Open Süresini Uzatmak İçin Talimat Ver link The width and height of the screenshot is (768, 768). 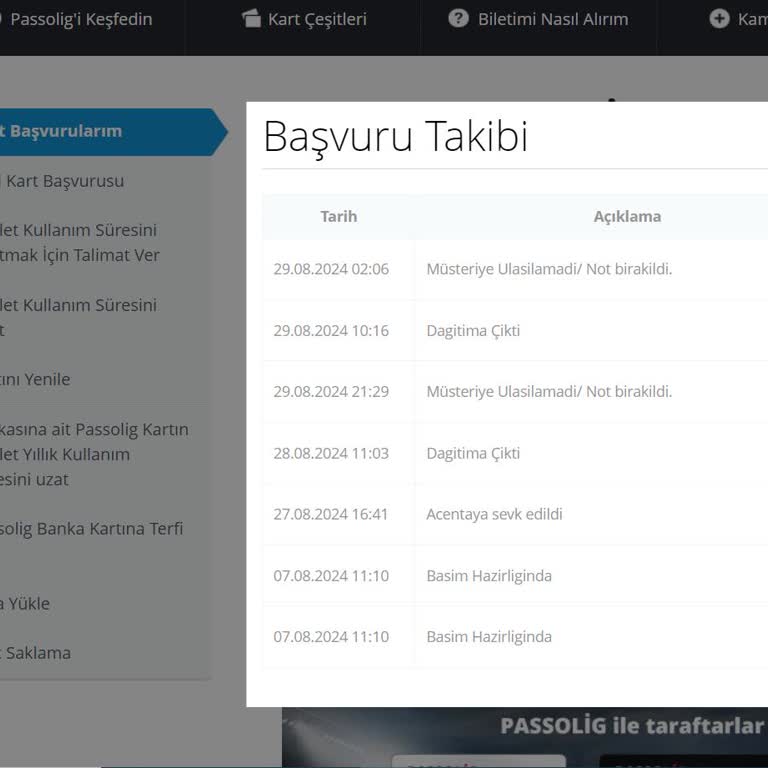click(x=79, y=242)
